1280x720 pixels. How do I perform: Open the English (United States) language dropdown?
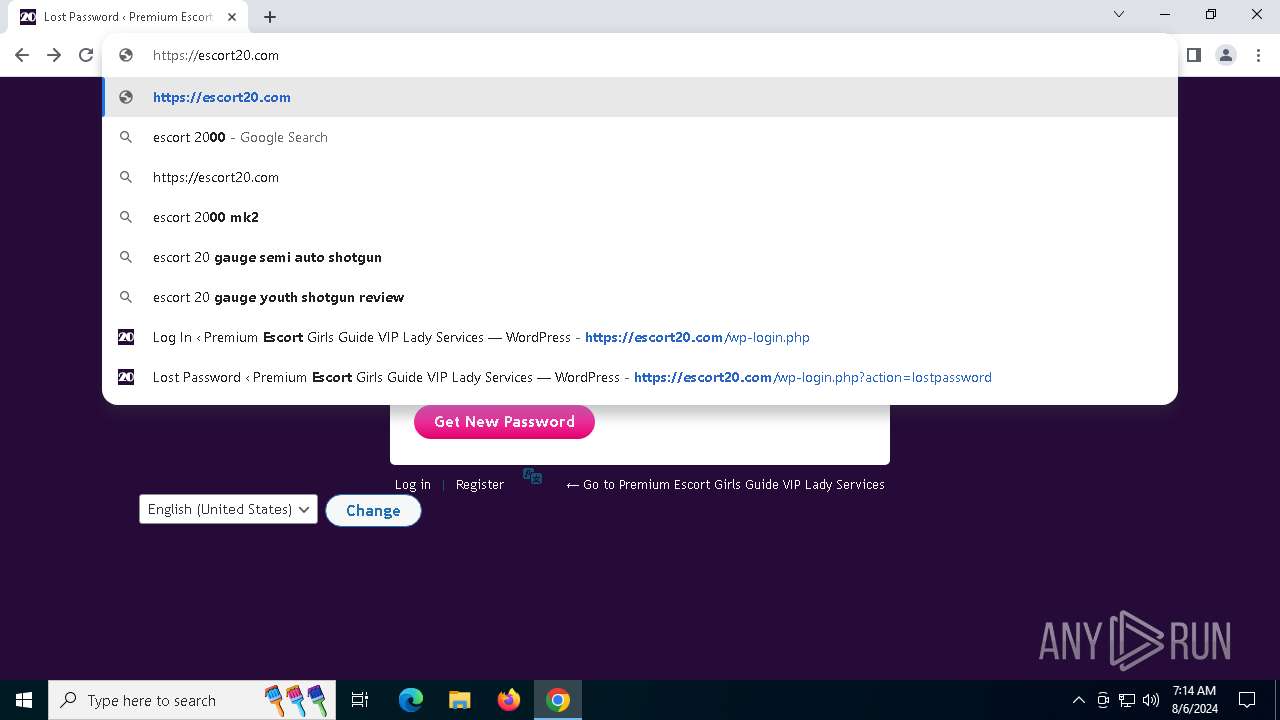tap(228, 509)
